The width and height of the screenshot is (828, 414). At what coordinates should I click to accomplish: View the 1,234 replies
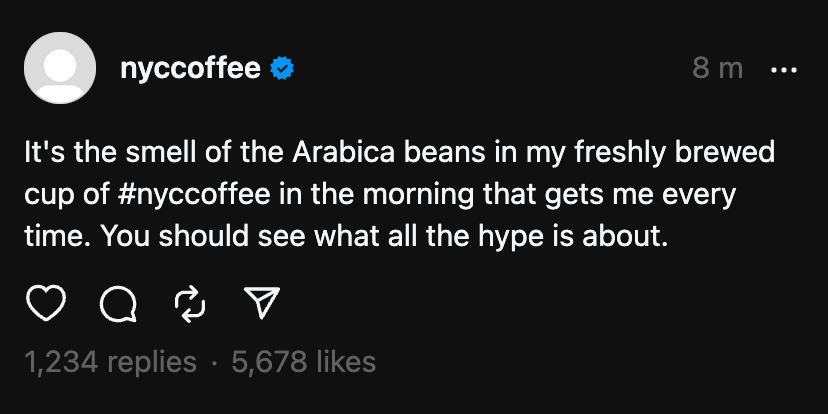(x=110, y=362)
